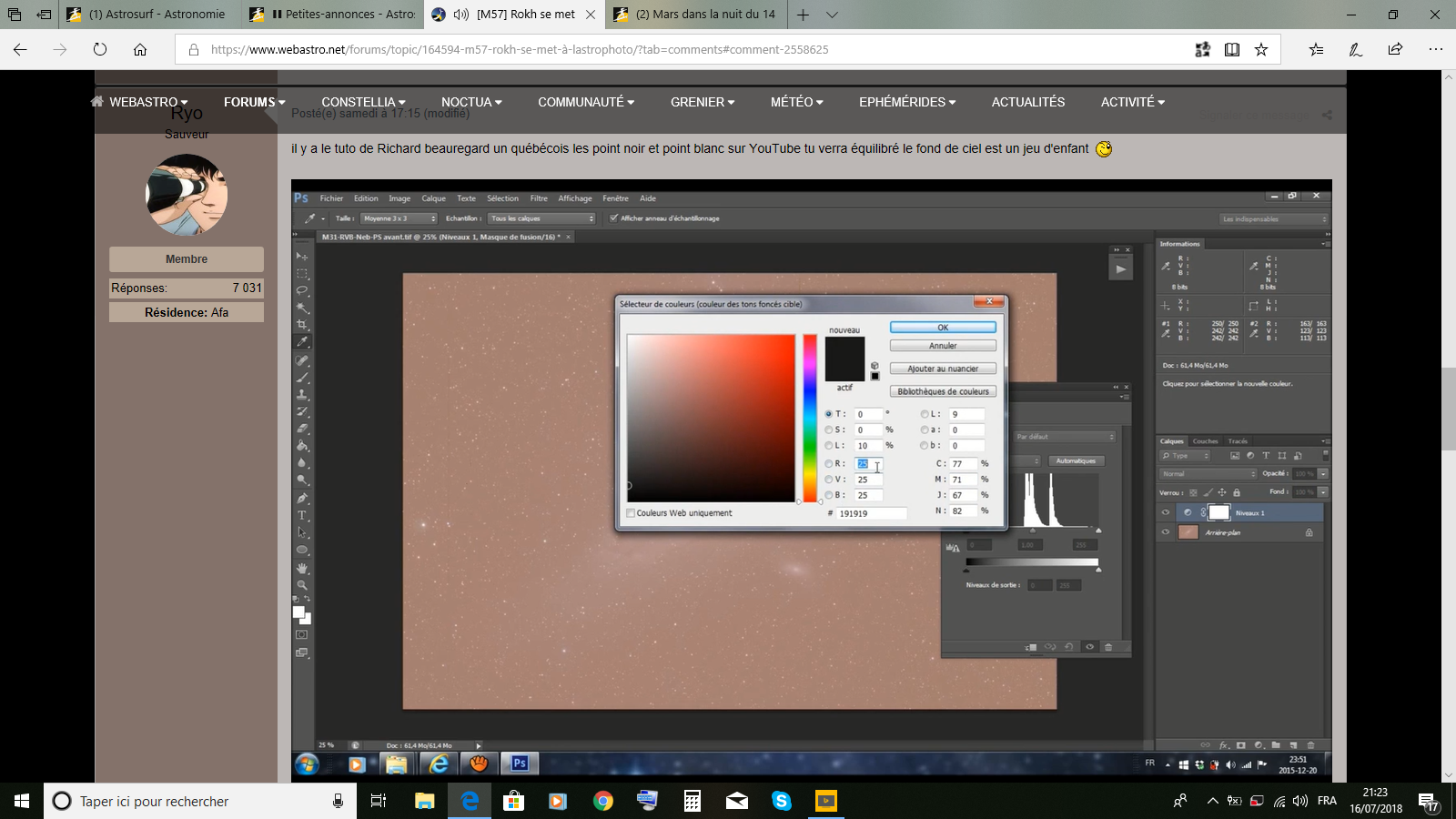Check 'Couleurs Web uniquement' checkbox
Image resolution: width=1456 pixels, height=819 pixels.
coord(631,513)
